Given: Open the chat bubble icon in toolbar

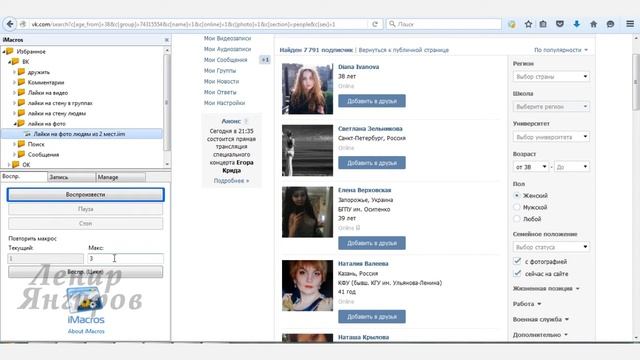Looking at the screenshot, I should point(610,24).
